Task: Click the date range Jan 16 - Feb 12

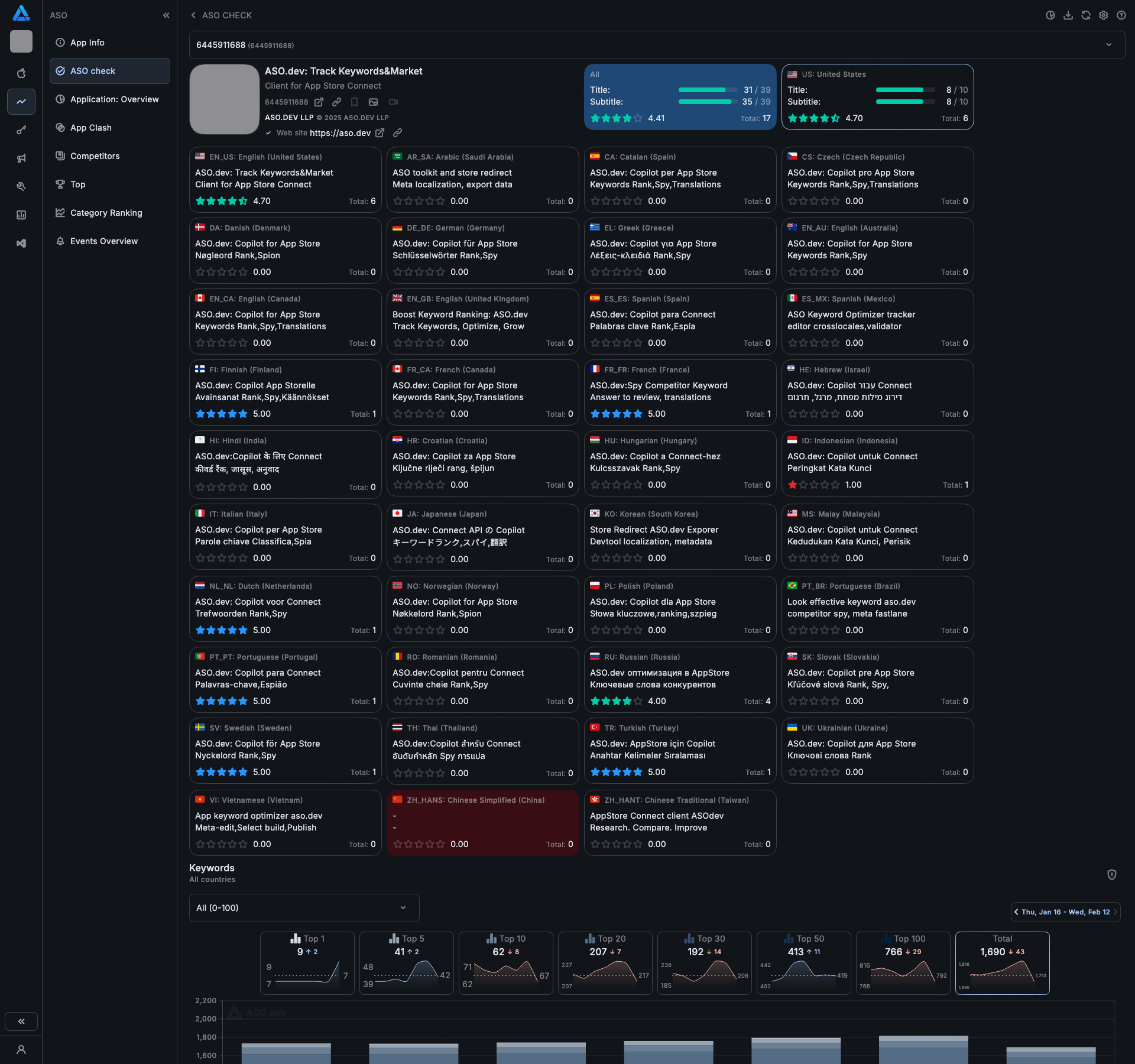Action: (x=1065, y=912)
